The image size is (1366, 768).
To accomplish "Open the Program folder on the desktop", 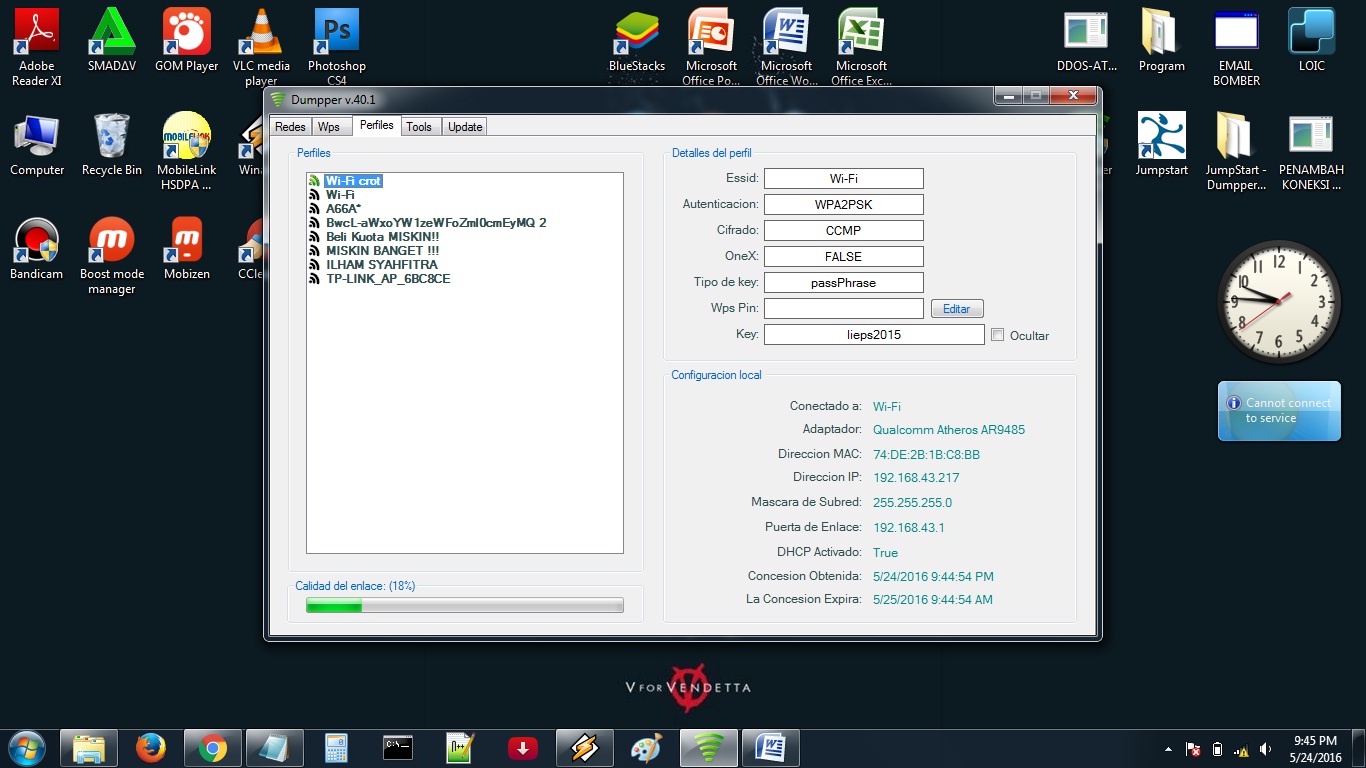I will [x=1162, y=40].
